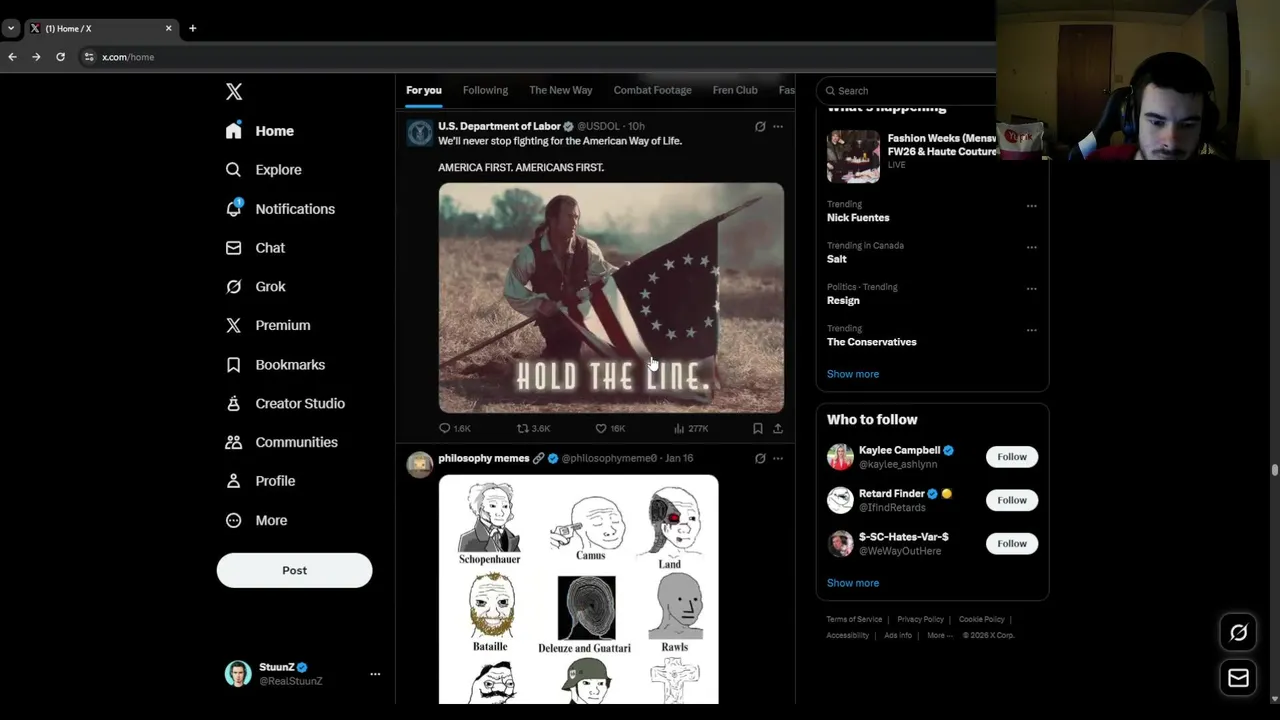Open the More menu in the sidebar
1280x720 pixels.
pyautogui.click(x=256, y=521)
